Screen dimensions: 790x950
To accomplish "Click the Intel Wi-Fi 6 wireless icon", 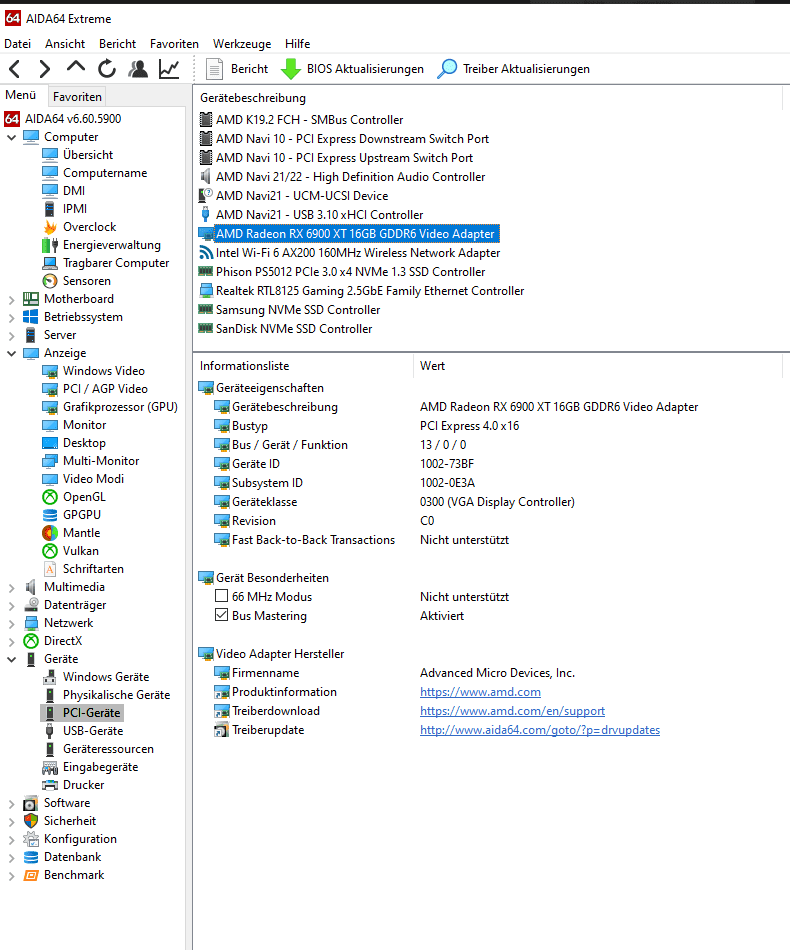I will 206,253.
